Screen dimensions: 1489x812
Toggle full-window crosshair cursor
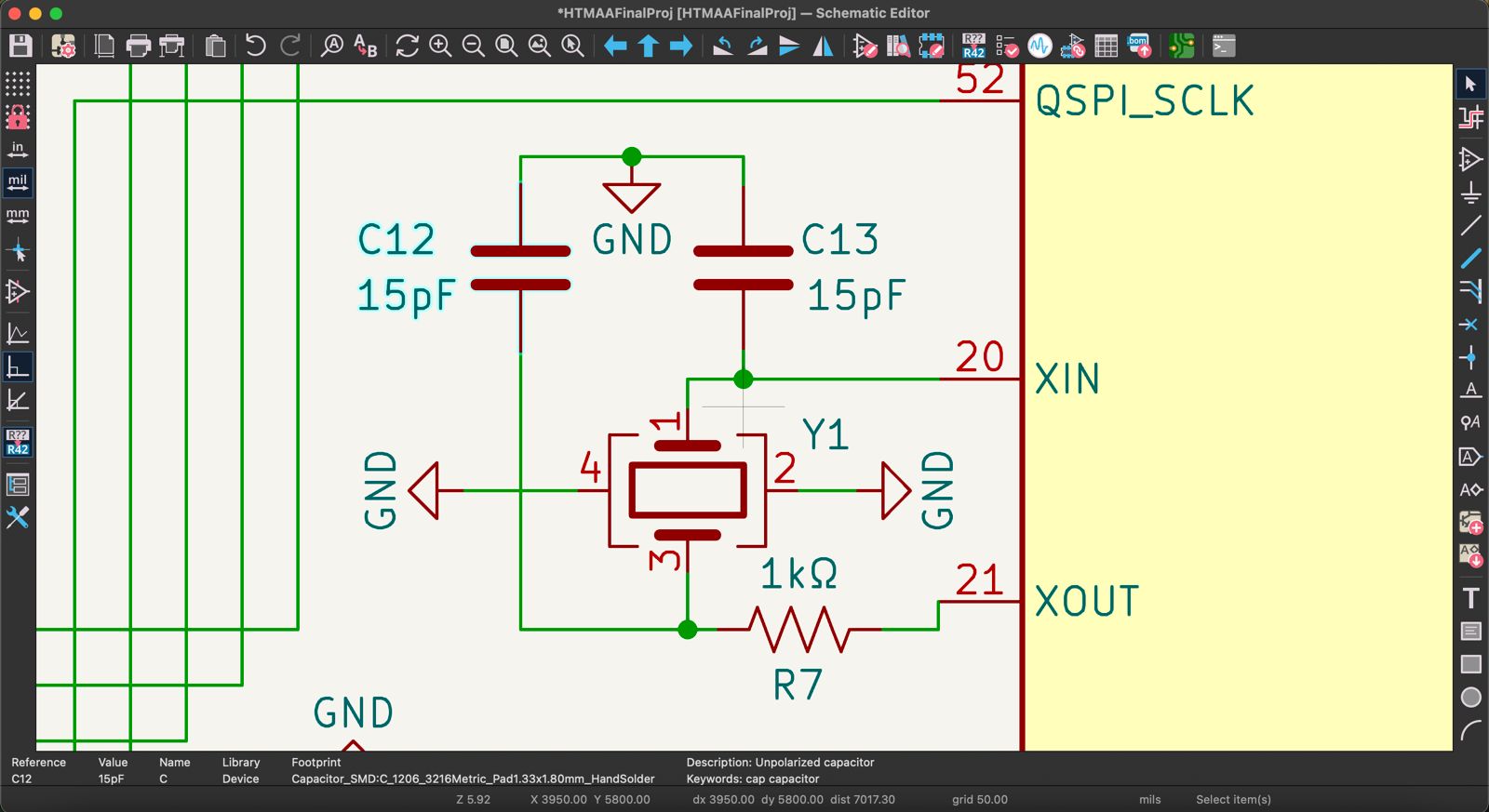click(18, 251)
